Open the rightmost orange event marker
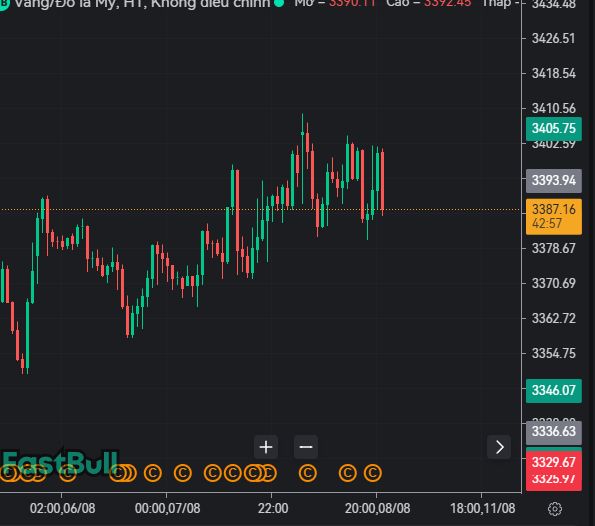The image size is (595, 526). point(373,473)
